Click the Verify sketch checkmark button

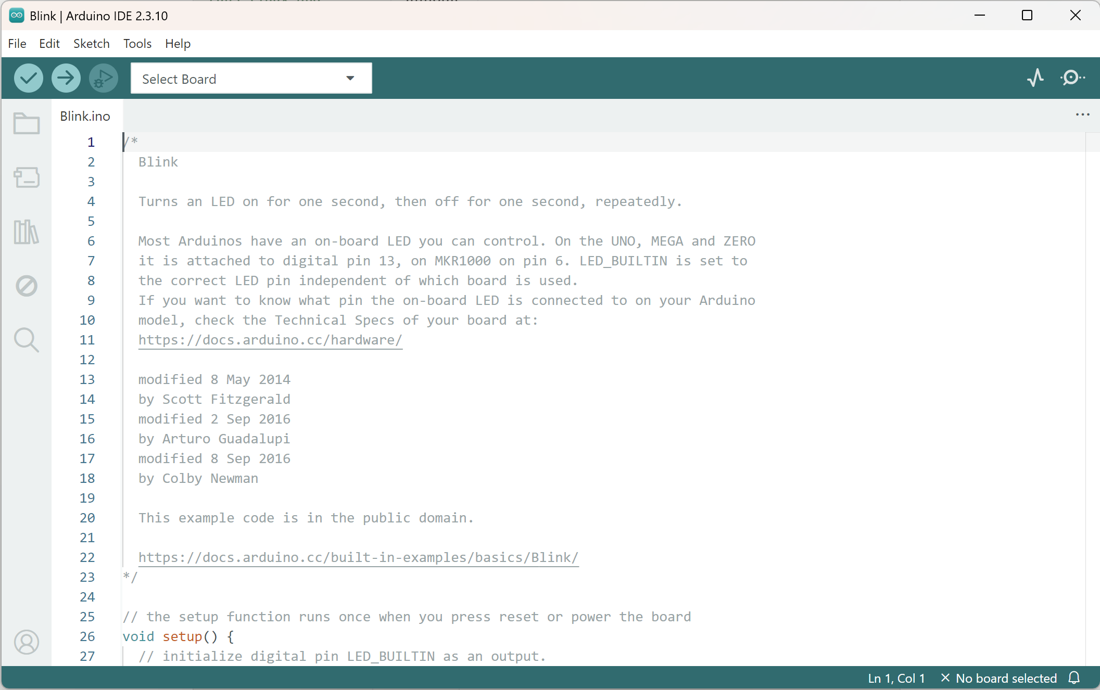click(x=29, y=78)
